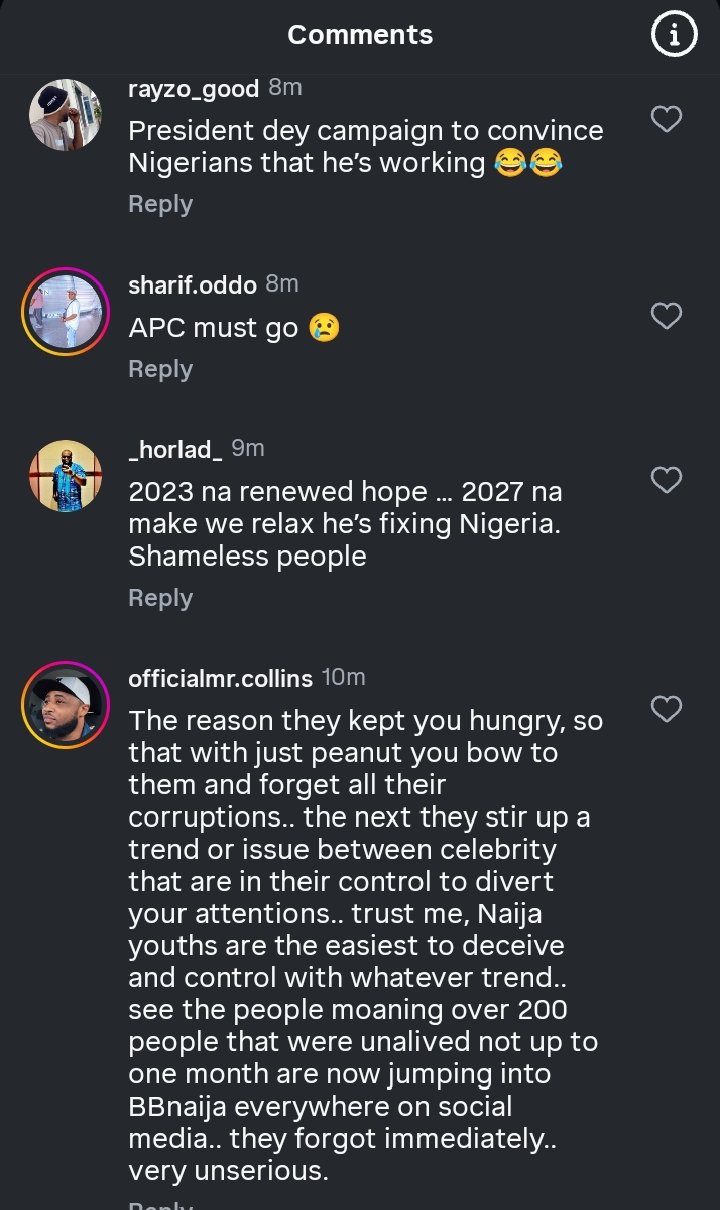Like rayzo_good's comment with heart icon
This screenshot has width=720, height=1210.
coord(666,119)
